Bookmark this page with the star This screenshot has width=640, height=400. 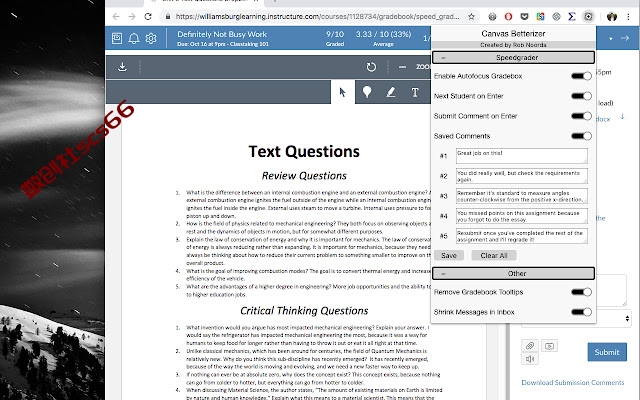point(471,16)
